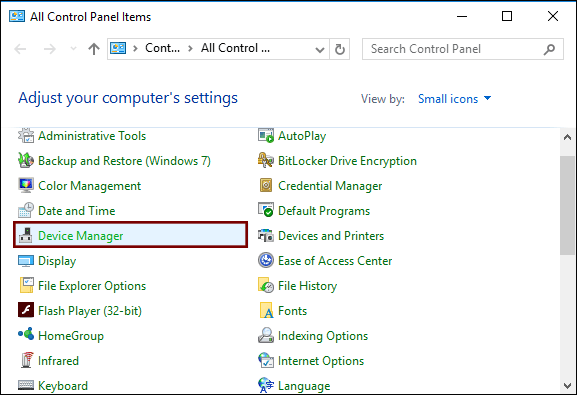The width and height of the screenshot is (577, 395).
Task: Click the Indexing Options icon
Action: coord(266,335)
